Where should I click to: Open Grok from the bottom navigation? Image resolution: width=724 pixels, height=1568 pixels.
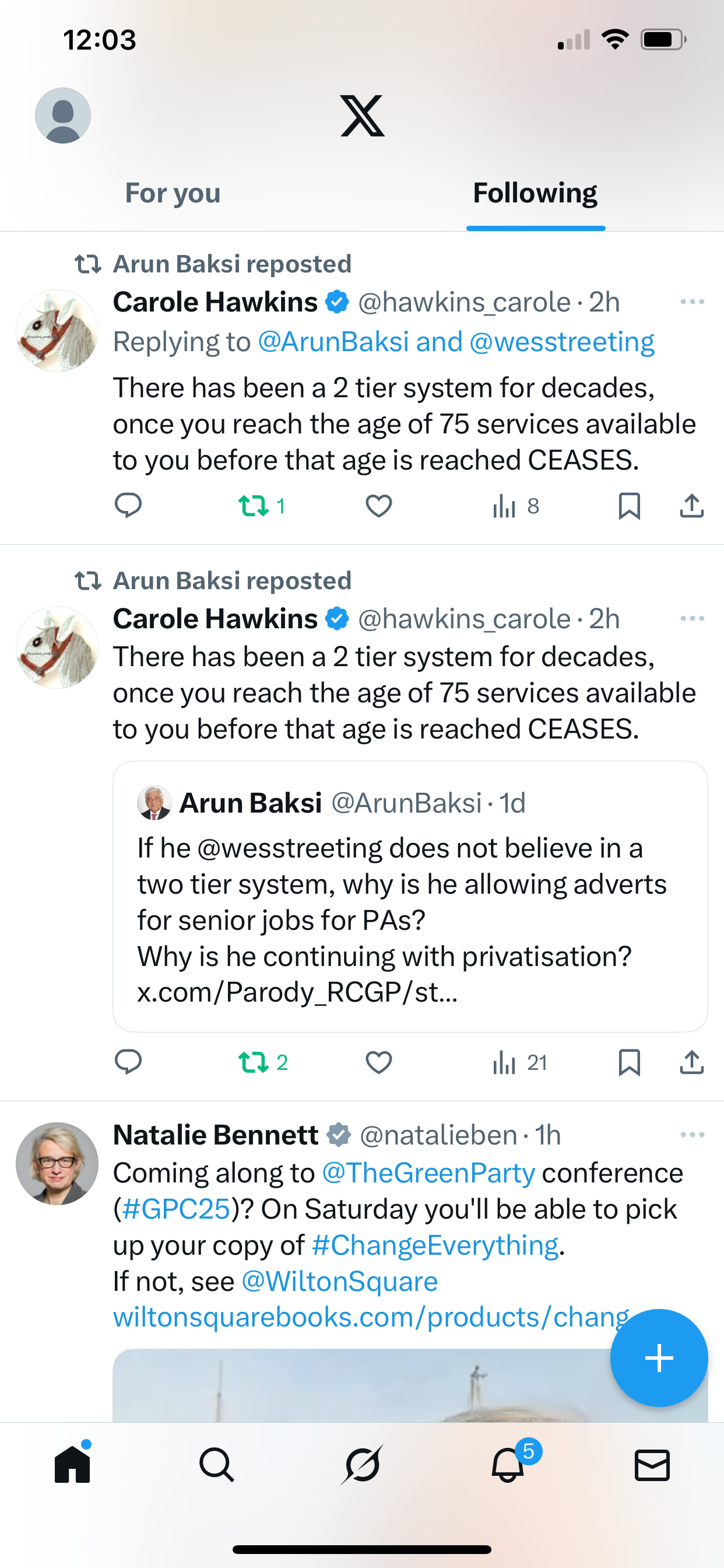(362, 1465)
